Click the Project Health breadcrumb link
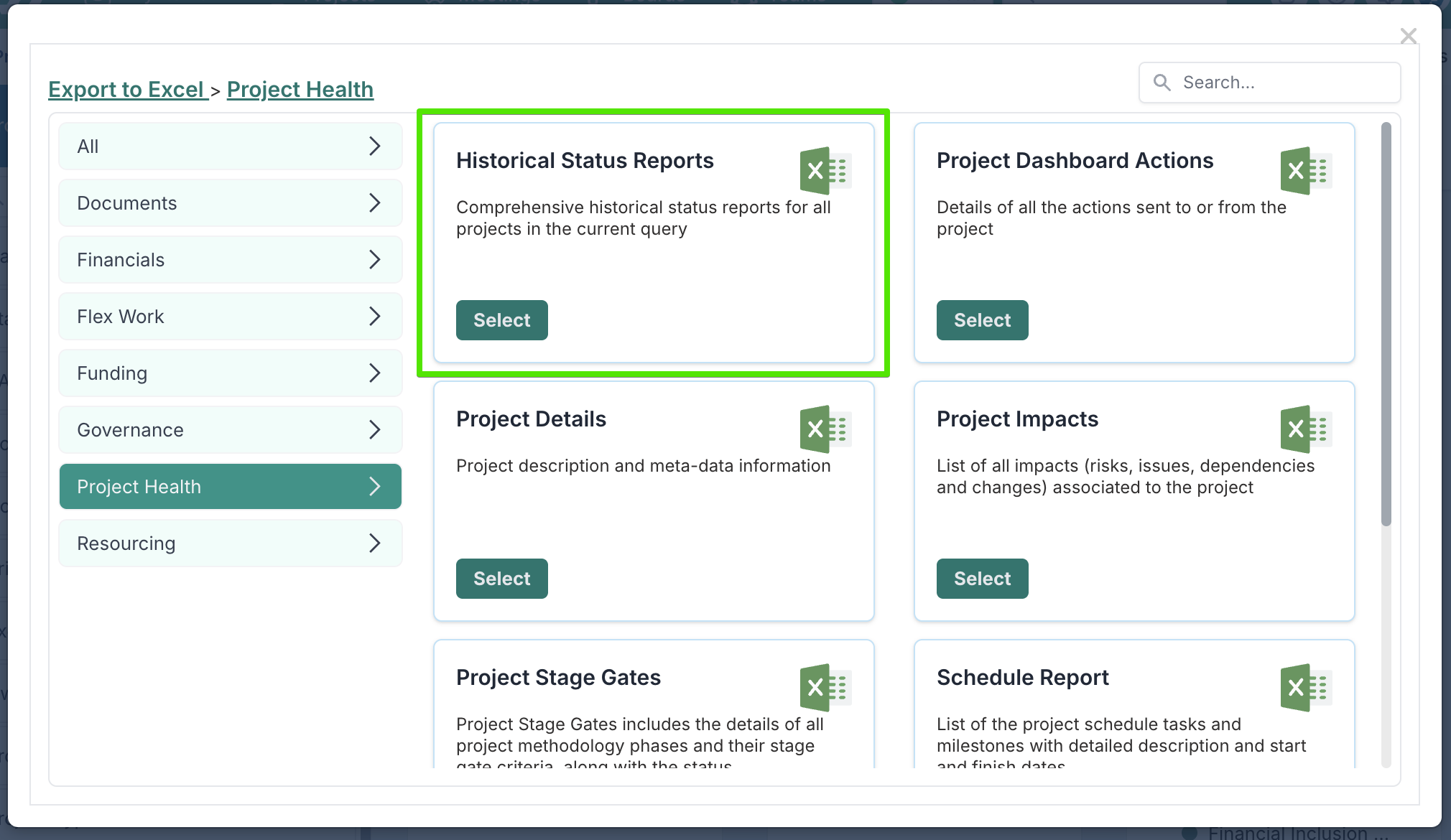This screenshot has height=840, width=1451. (300, 90)
